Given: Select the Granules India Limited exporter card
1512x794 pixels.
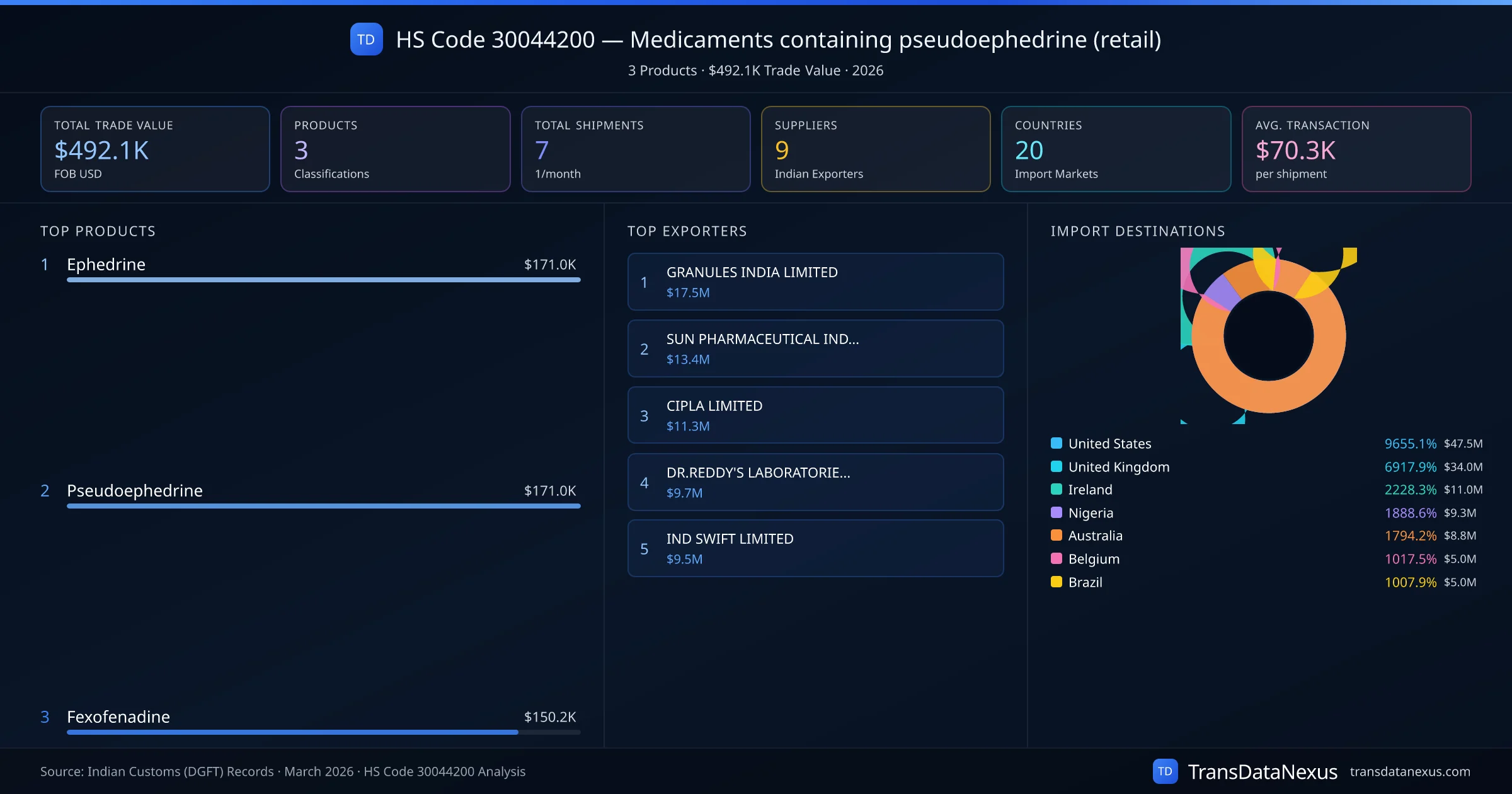Looking at the screenshot, I should coord(815,282).
